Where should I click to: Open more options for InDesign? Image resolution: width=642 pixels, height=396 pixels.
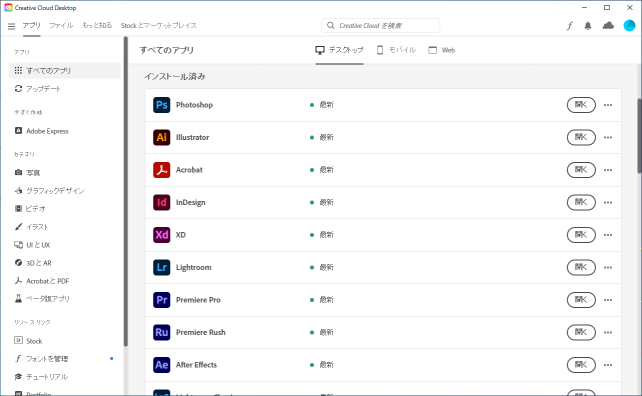[x=608, y=203]
